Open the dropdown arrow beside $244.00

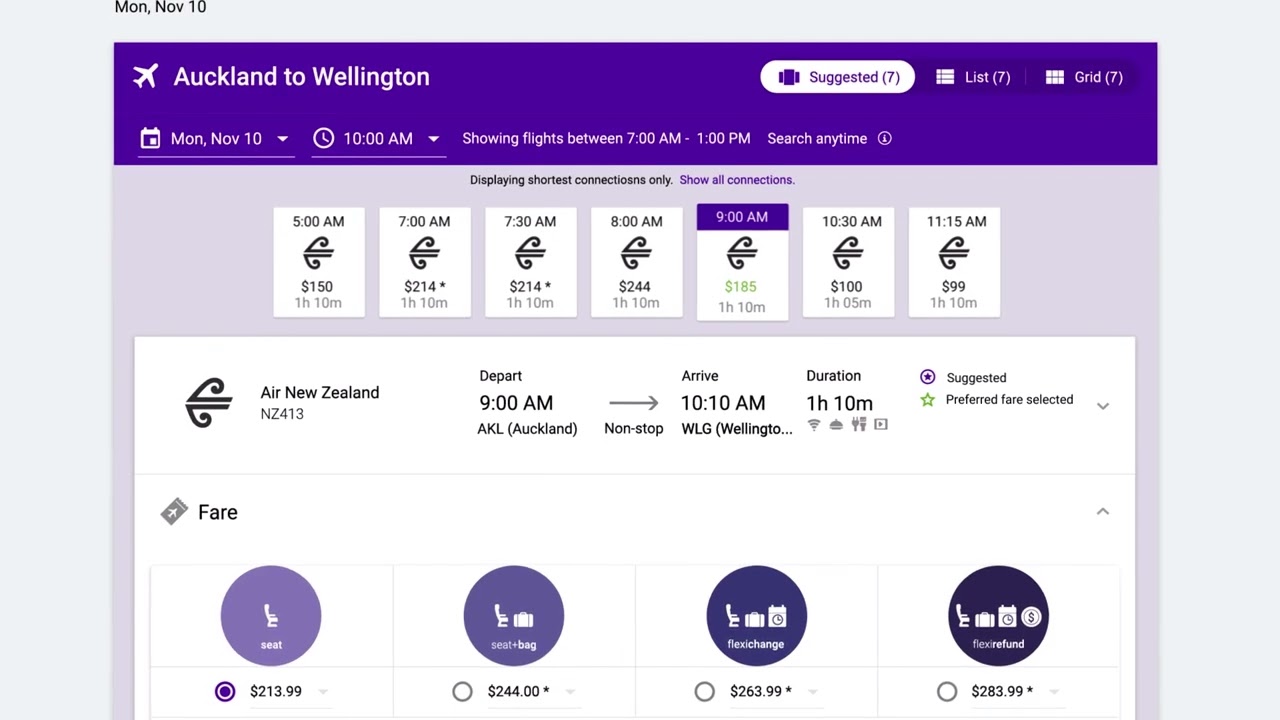[x=570, y=691]
